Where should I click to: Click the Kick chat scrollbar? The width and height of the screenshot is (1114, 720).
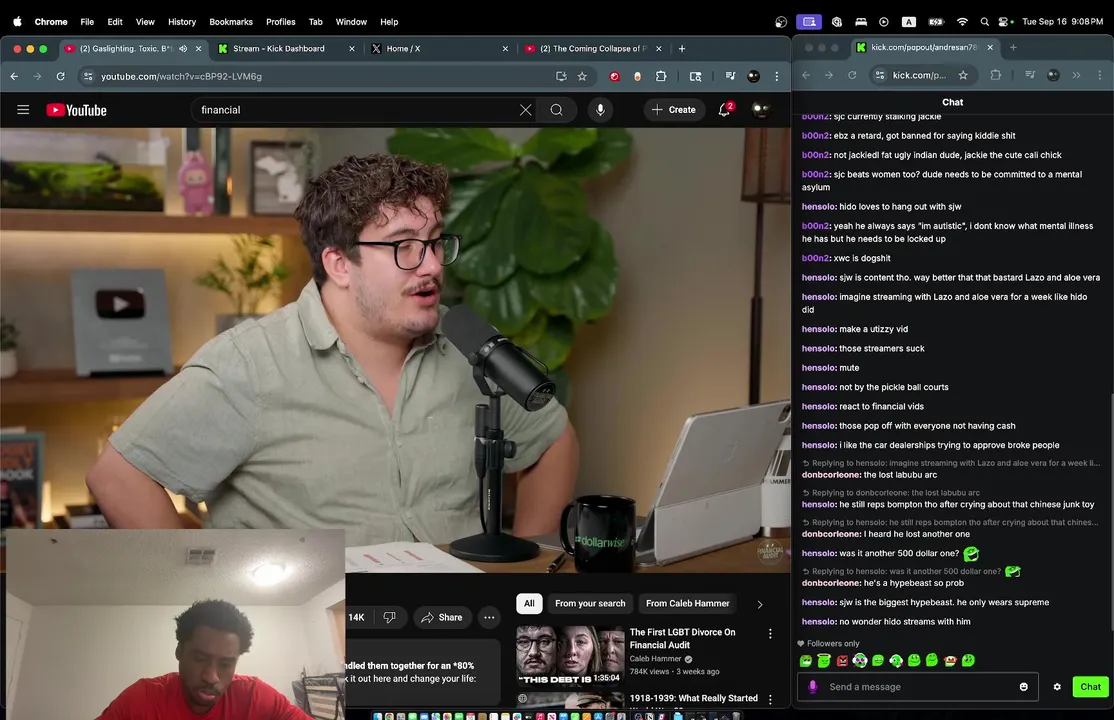pos(1111,512)
